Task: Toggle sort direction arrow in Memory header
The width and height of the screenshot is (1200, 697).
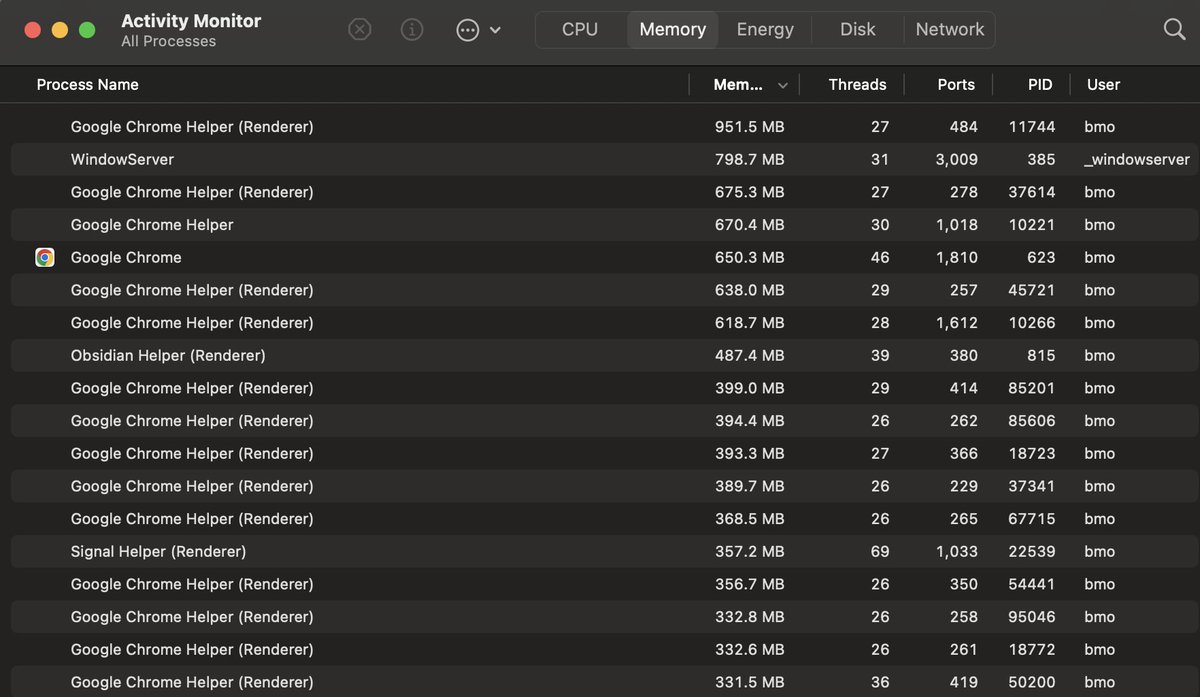Action: pyautogui.click(x=782, y=86)
